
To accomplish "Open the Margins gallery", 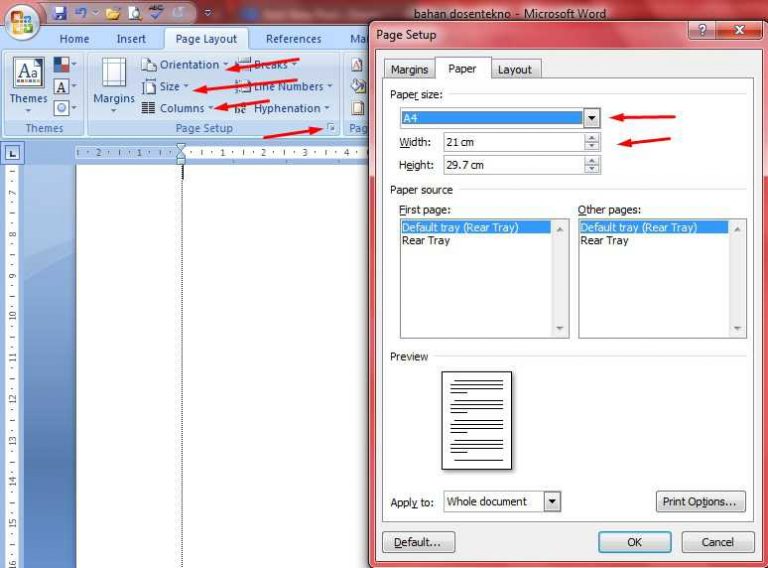I will point(114,85).
